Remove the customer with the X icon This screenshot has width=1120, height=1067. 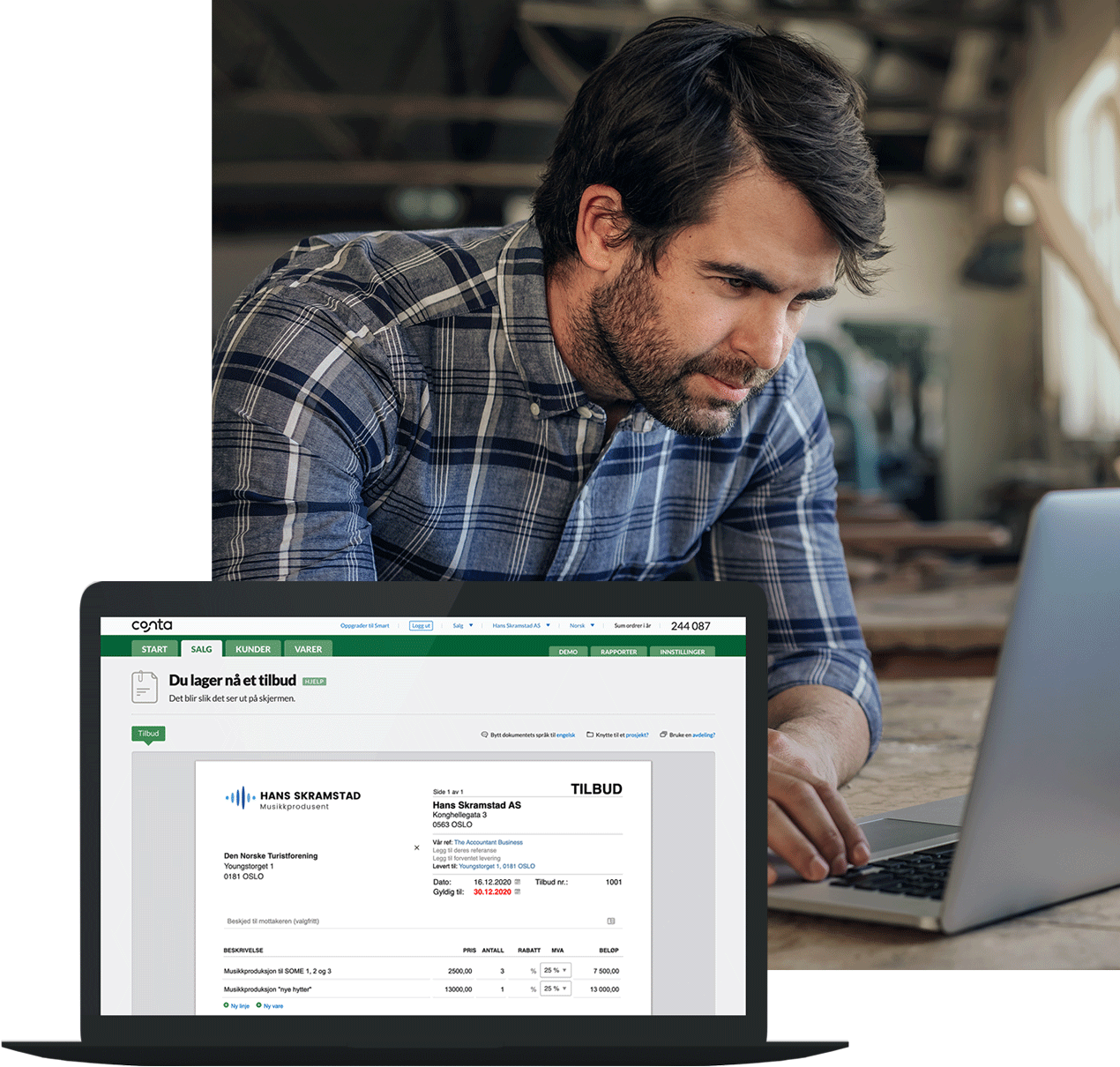(x=417, y=848)
